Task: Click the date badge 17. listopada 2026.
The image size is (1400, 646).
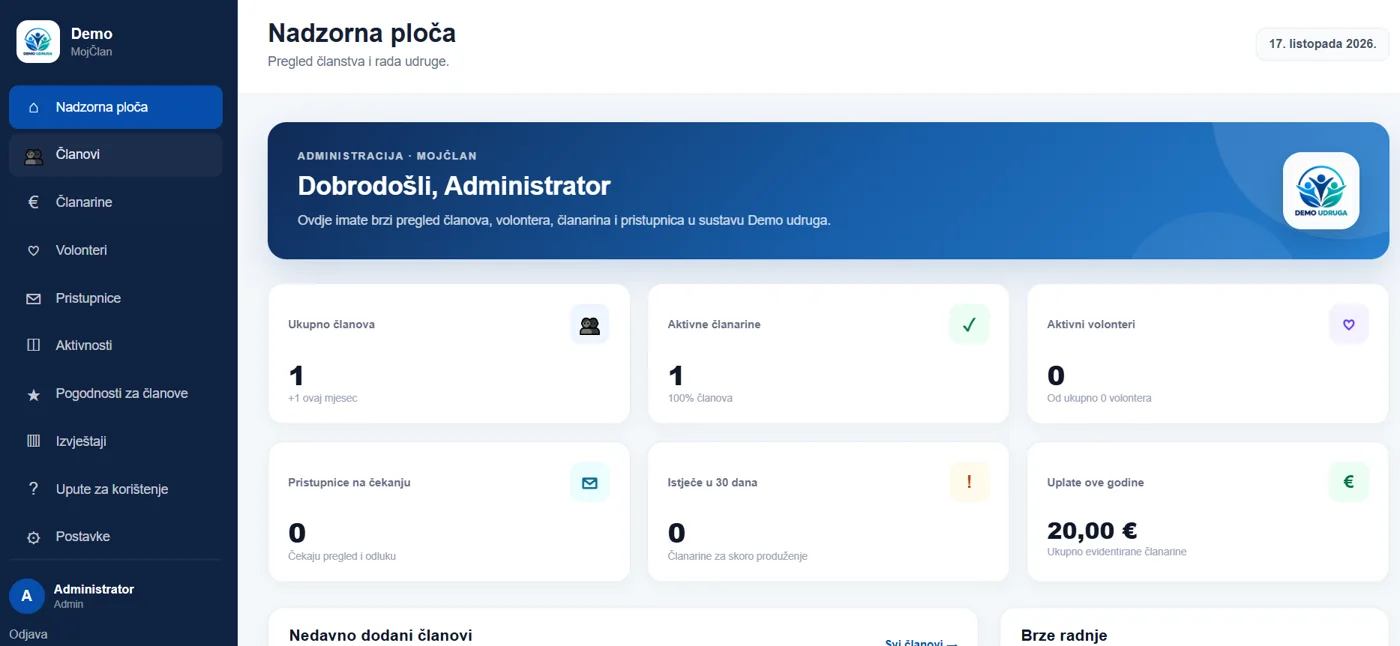Action: [x=1323, y=44]
